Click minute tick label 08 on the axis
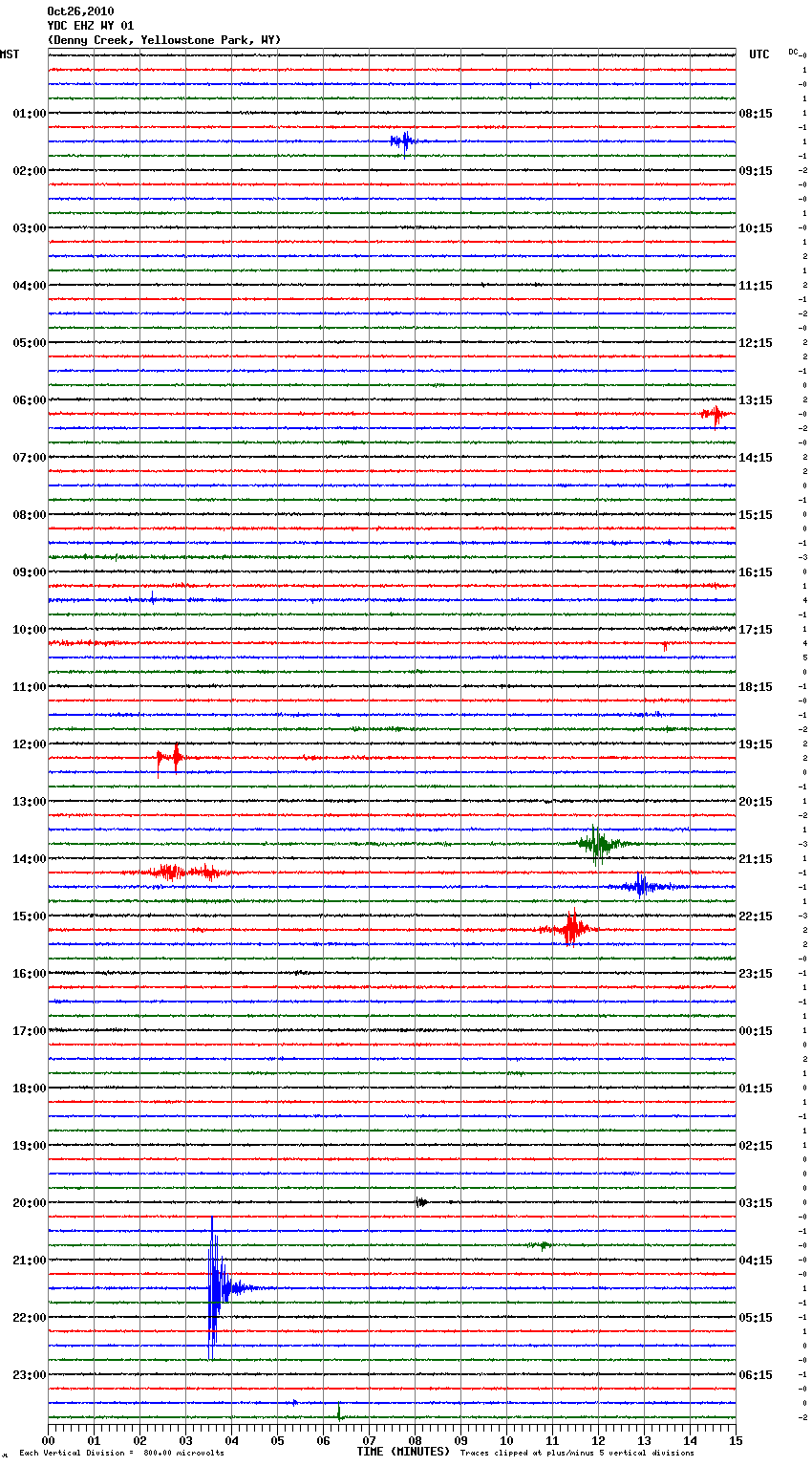This screenshot has width=812, height=1466. [x=415, y=1440]
